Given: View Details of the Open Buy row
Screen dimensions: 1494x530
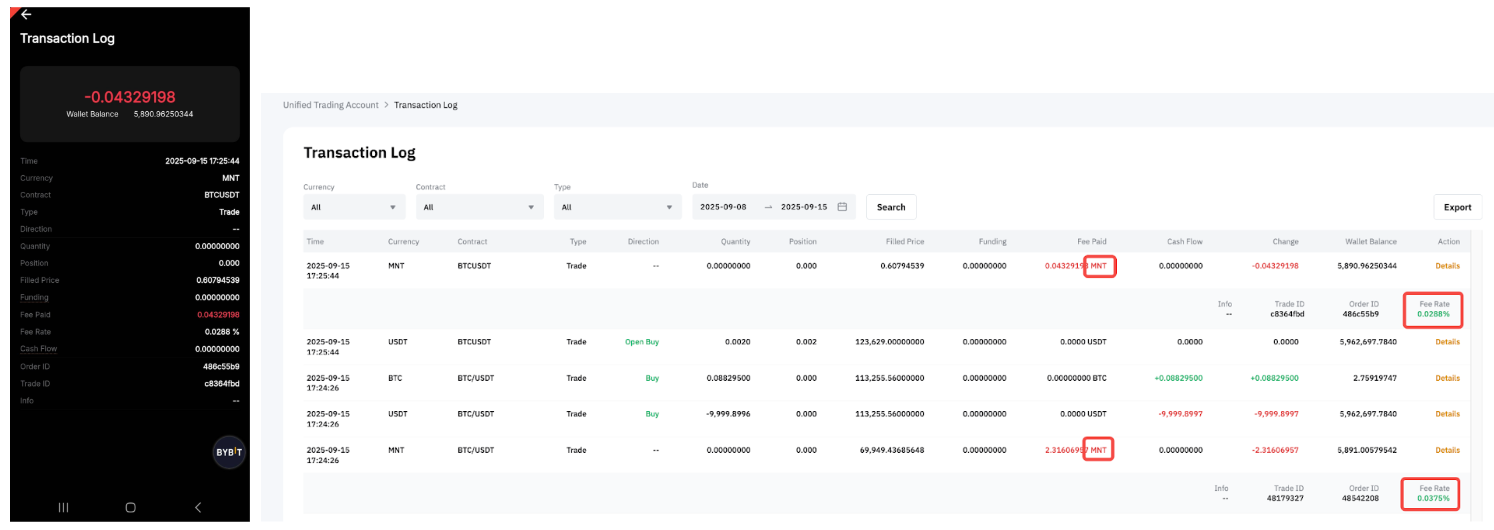Looking at the screenshot, I should coord(1447,342).
